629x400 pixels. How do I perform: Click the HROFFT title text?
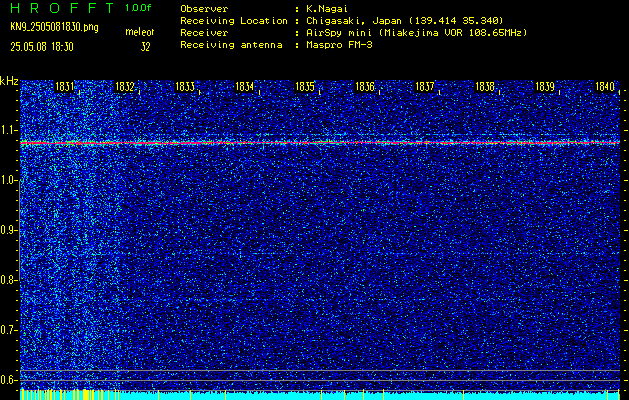(63, 8)
